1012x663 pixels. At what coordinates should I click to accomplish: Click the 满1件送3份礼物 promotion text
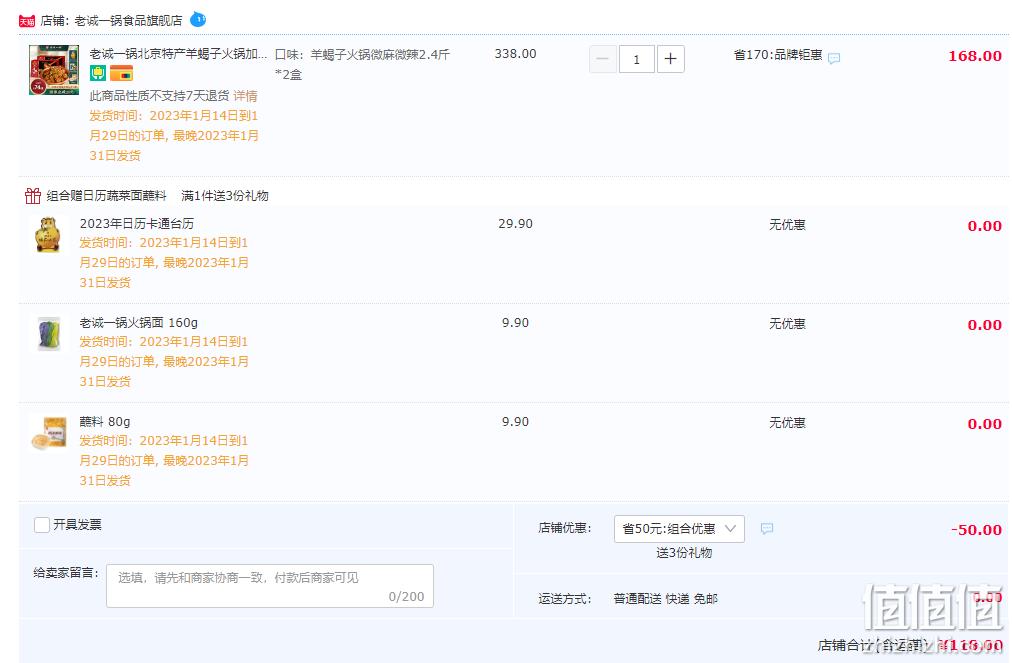click(225, 196)
